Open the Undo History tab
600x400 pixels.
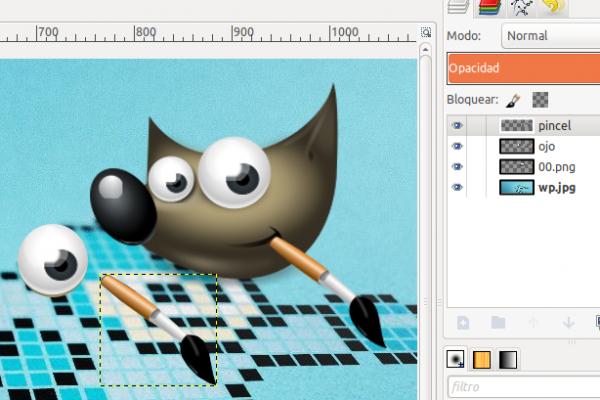click(553, 7)
